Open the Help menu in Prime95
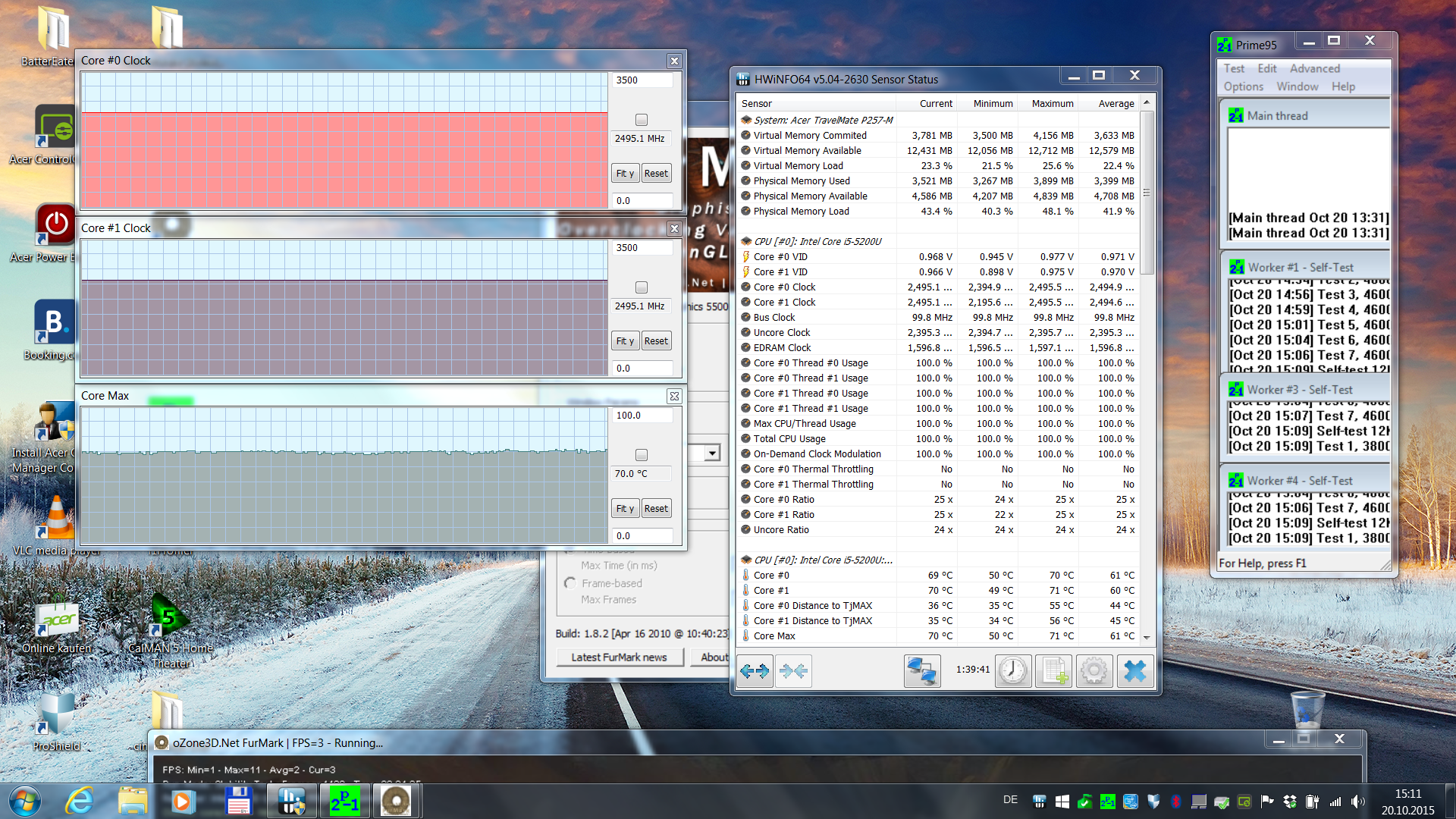The height and width of the screenshot is (819, 1456). (1343, 86)
